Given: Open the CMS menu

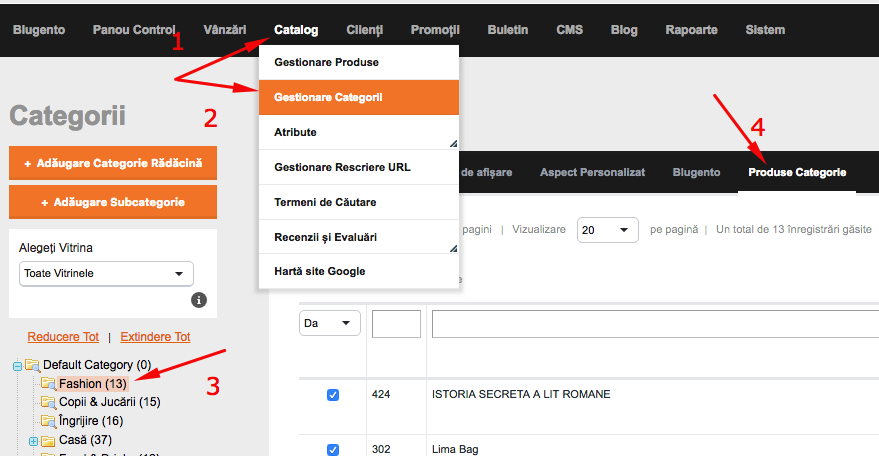Looking at the screenshot, I should coord(570,30).
